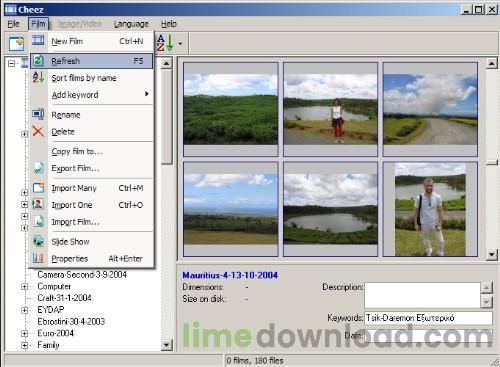Click the Slide Show icon
The image size is (500, 367).
click(x=38, y=241)
